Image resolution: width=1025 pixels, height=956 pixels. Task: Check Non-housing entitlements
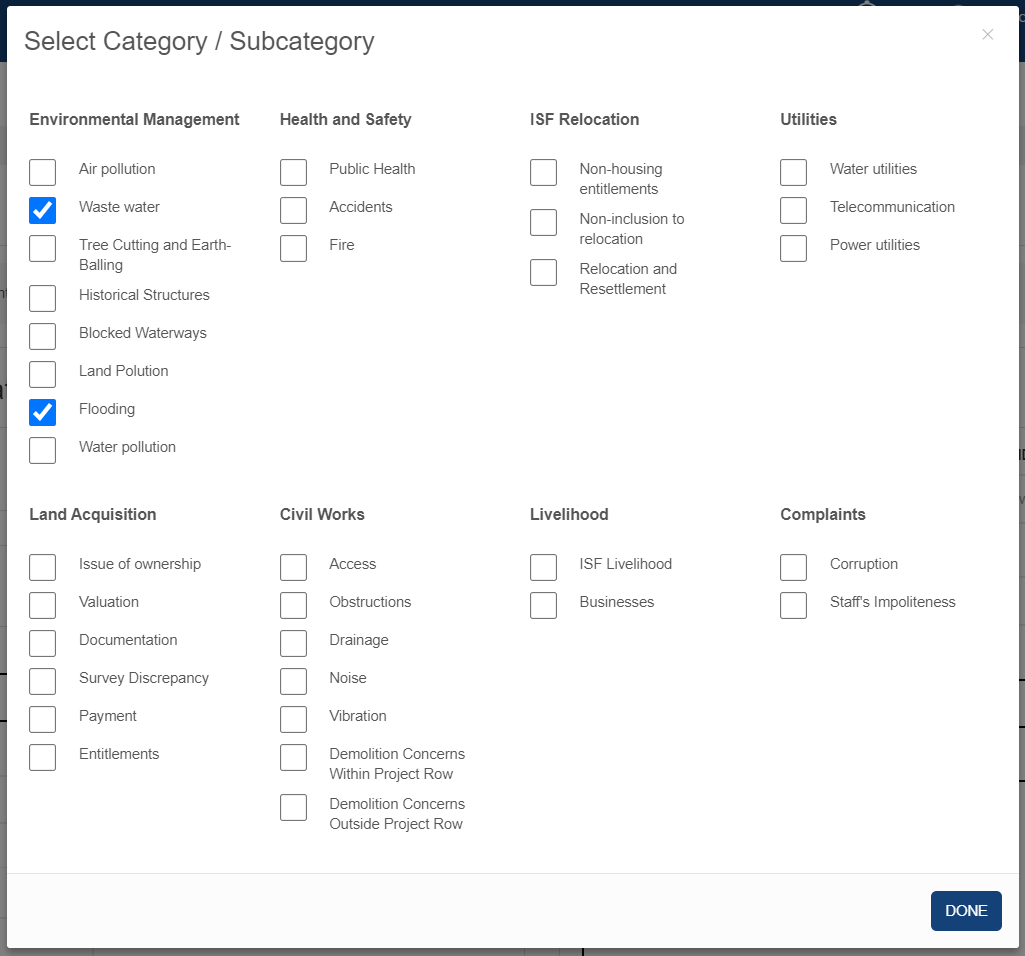[x=543, y=172]
